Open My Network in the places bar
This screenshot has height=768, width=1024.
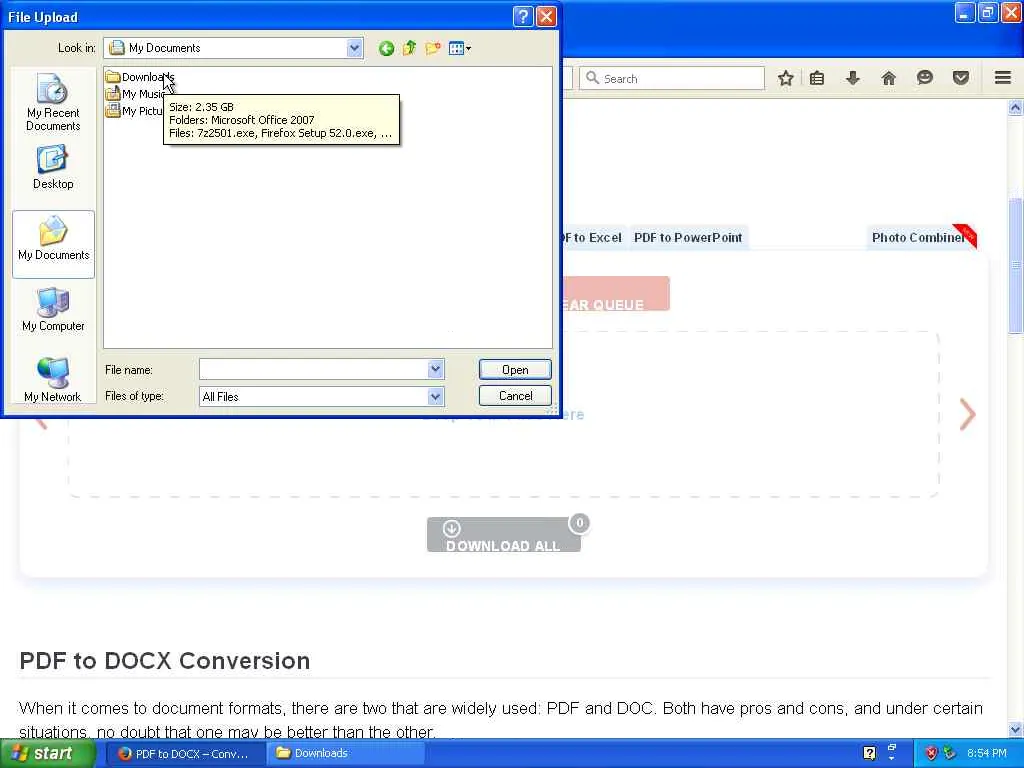(x=53, y=380)
